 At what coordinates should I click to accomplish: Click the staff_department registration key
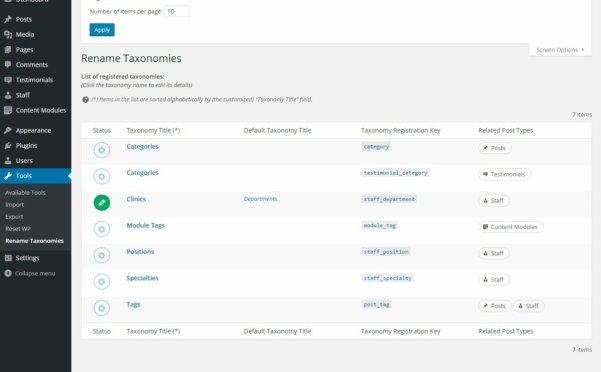pos(389,199)
